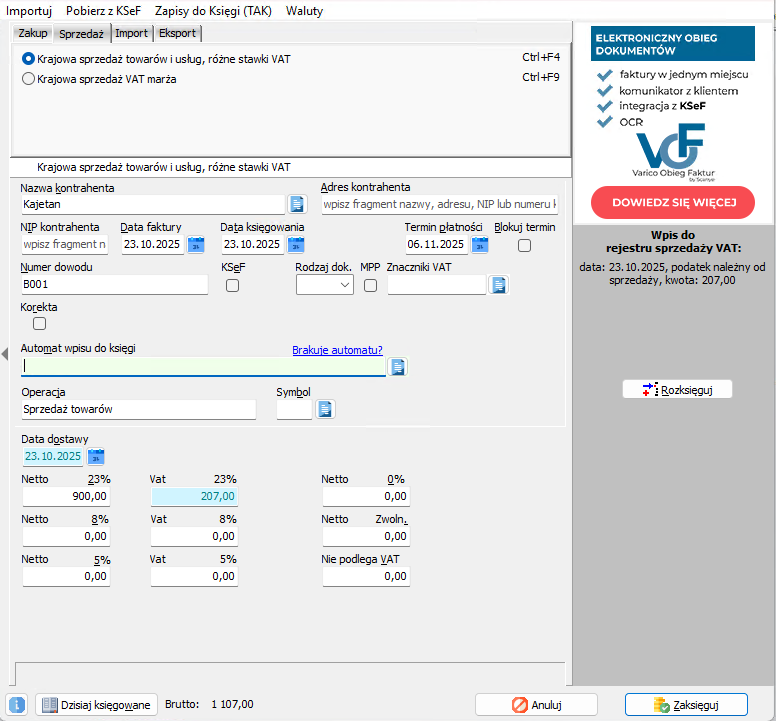Click the Netto 23% amount field
776x721 pixels.
pyautogui.click(x=66, y=496)
